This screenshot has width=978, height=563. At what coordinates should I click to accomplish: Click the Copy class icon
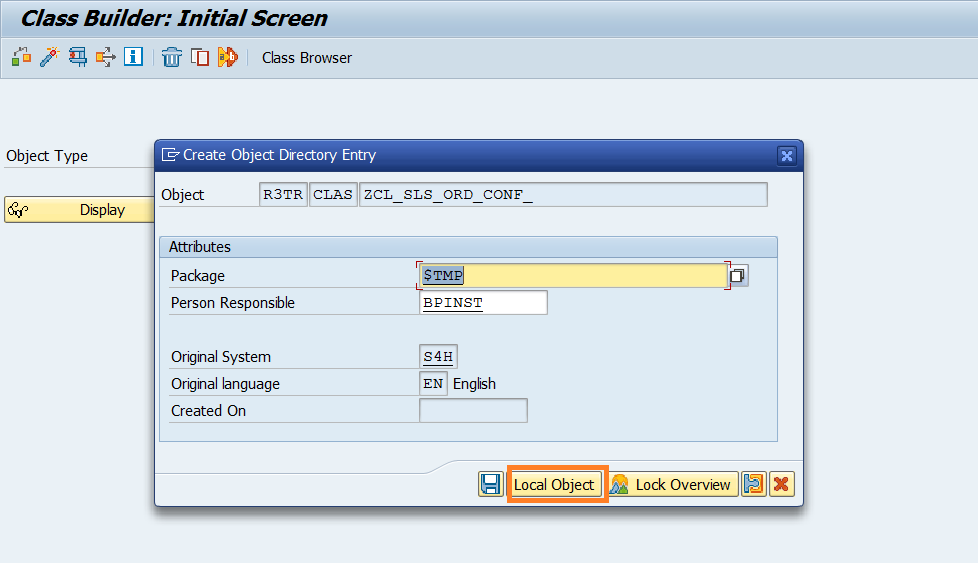(x=200, y=57)
